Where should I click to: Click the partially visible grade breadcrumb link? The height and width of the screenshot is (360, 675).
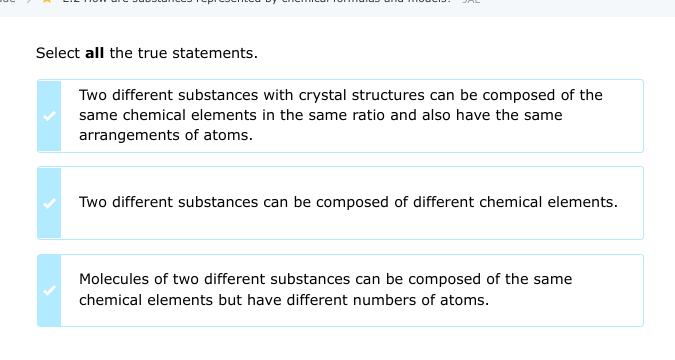(x=8, y=1)
